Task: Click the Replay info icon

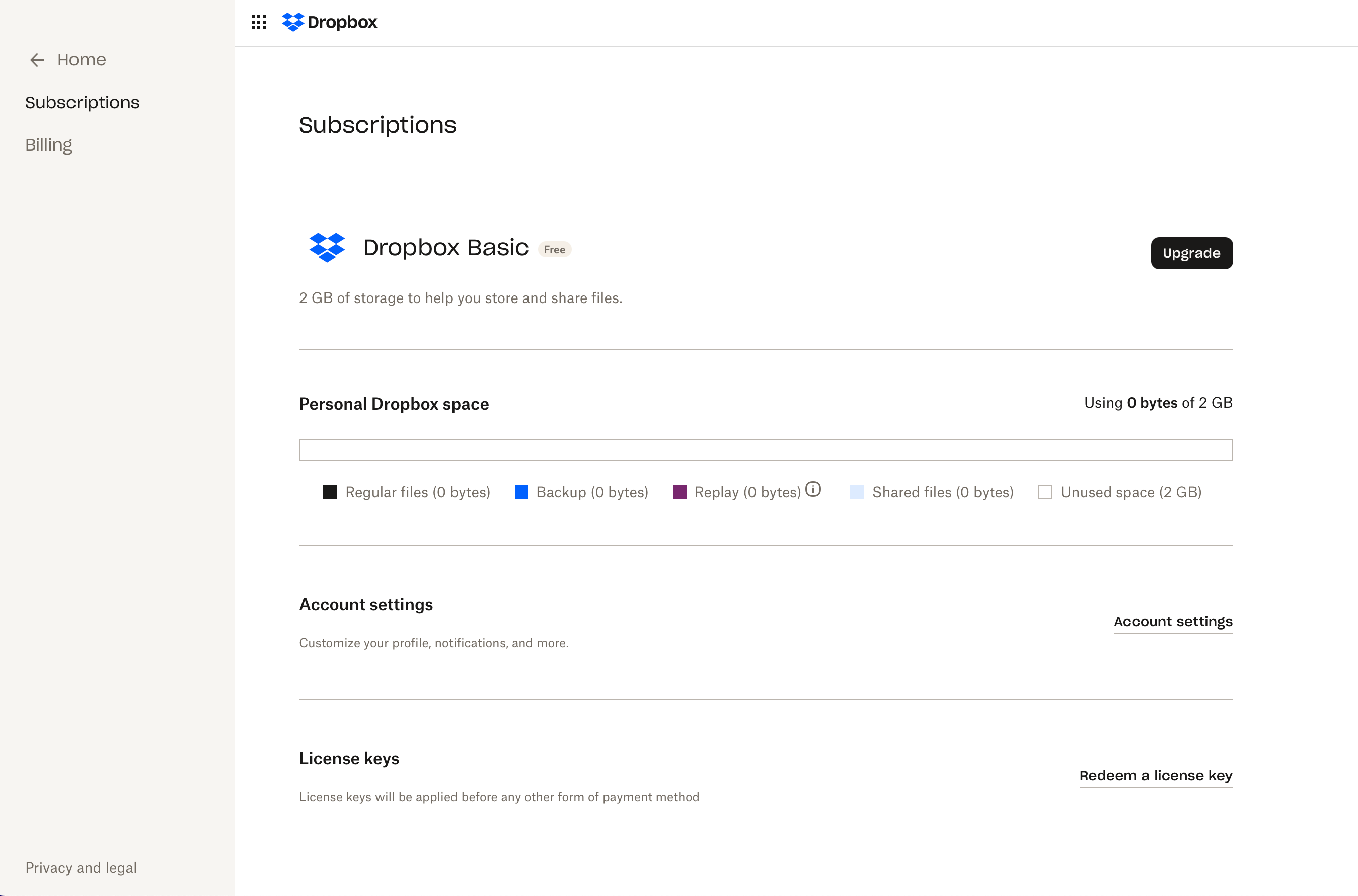Action: pyautogui.click(x=813, y=490)
